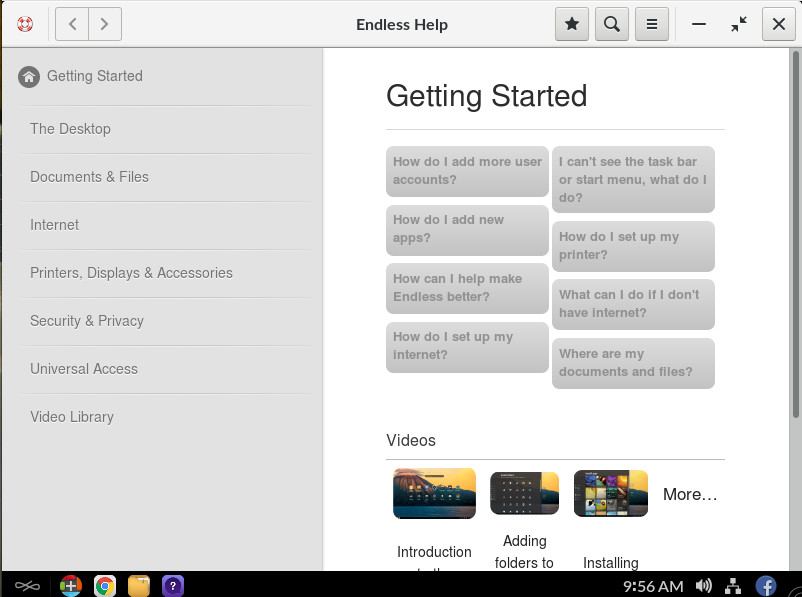Image resolution: width=802 pixels, height=597 pixels.
Task: Go back with the left arrow
Action: click(72, 24)
